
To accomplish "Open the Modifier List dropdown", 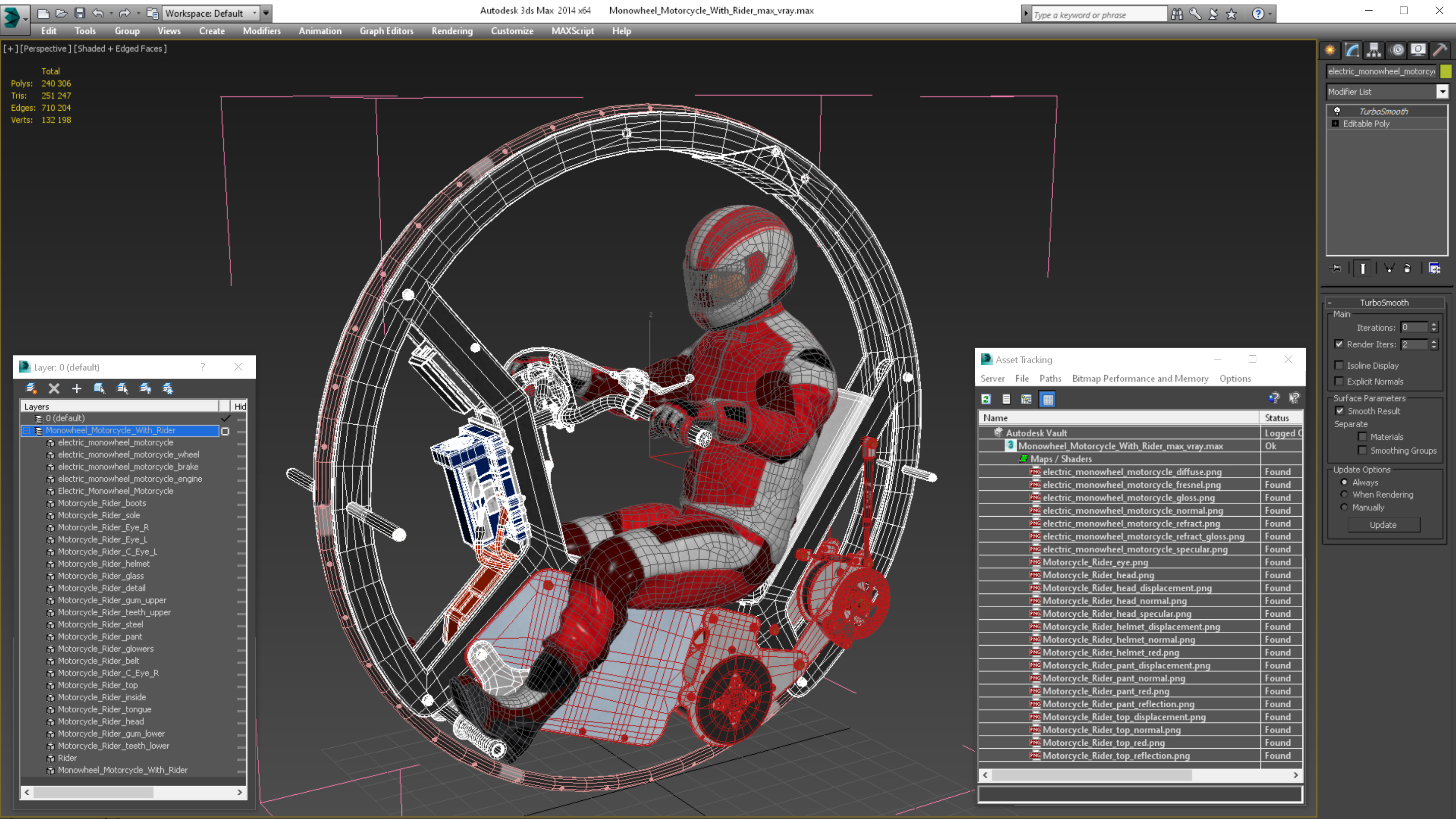I will click(x=1442, y=91).
